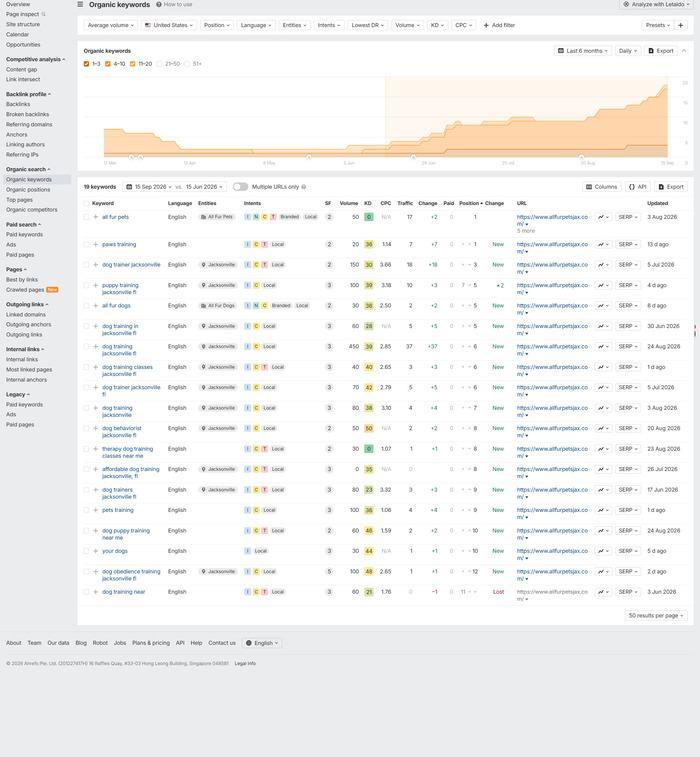Open the 15 Sep 2026 date picker
This screenshot has height=757, width=700.
149,187
